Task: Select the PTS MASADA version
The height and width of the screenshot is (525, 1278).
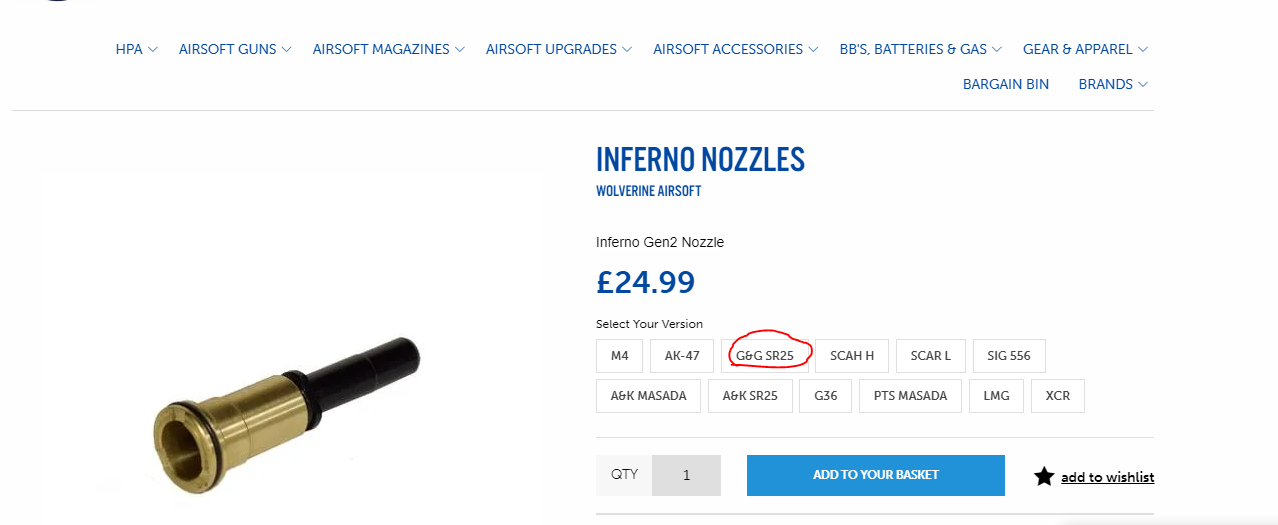Action: pyautogui.click(x=910, y=395)
